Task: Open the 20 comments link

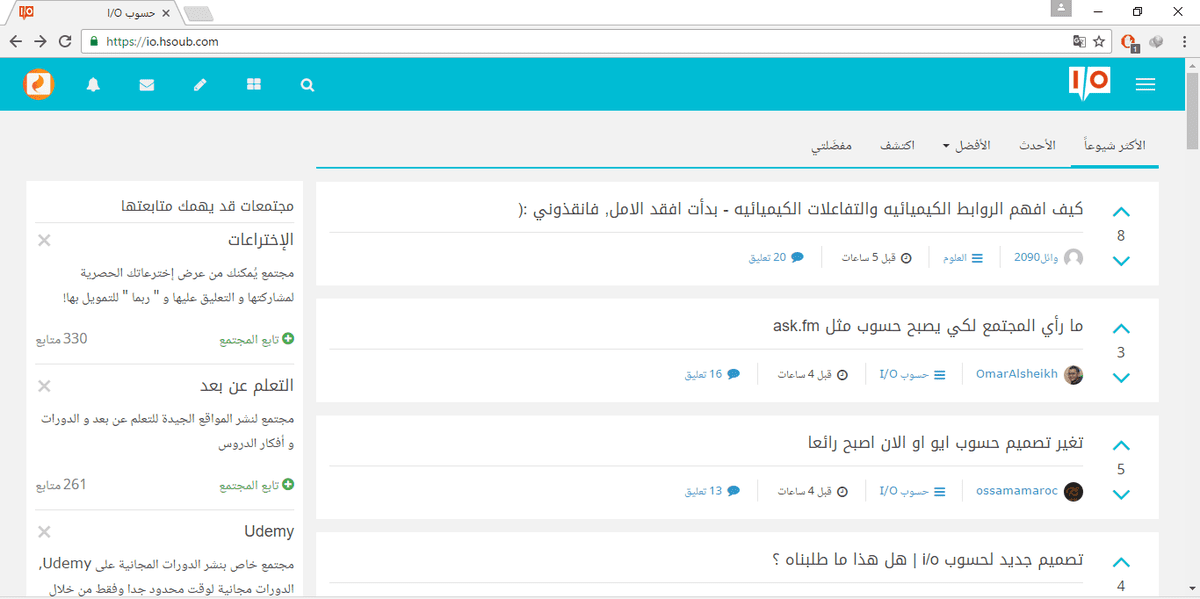Action: pos(776,258)
